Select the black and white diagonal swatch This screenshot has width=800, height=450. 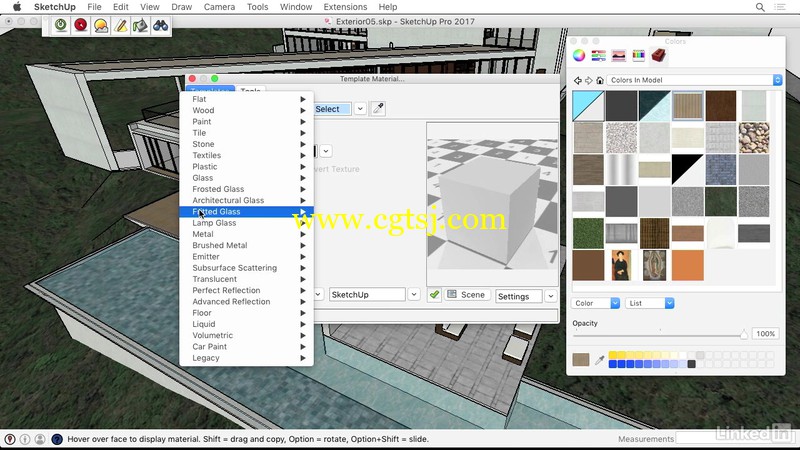coord(687,169)
